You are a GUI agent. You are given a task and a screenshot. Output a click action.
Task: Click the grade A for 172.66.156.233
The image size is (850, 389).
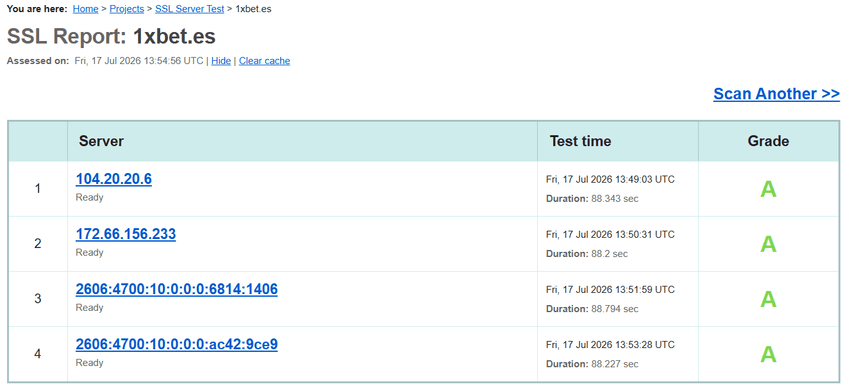(768, 244)
